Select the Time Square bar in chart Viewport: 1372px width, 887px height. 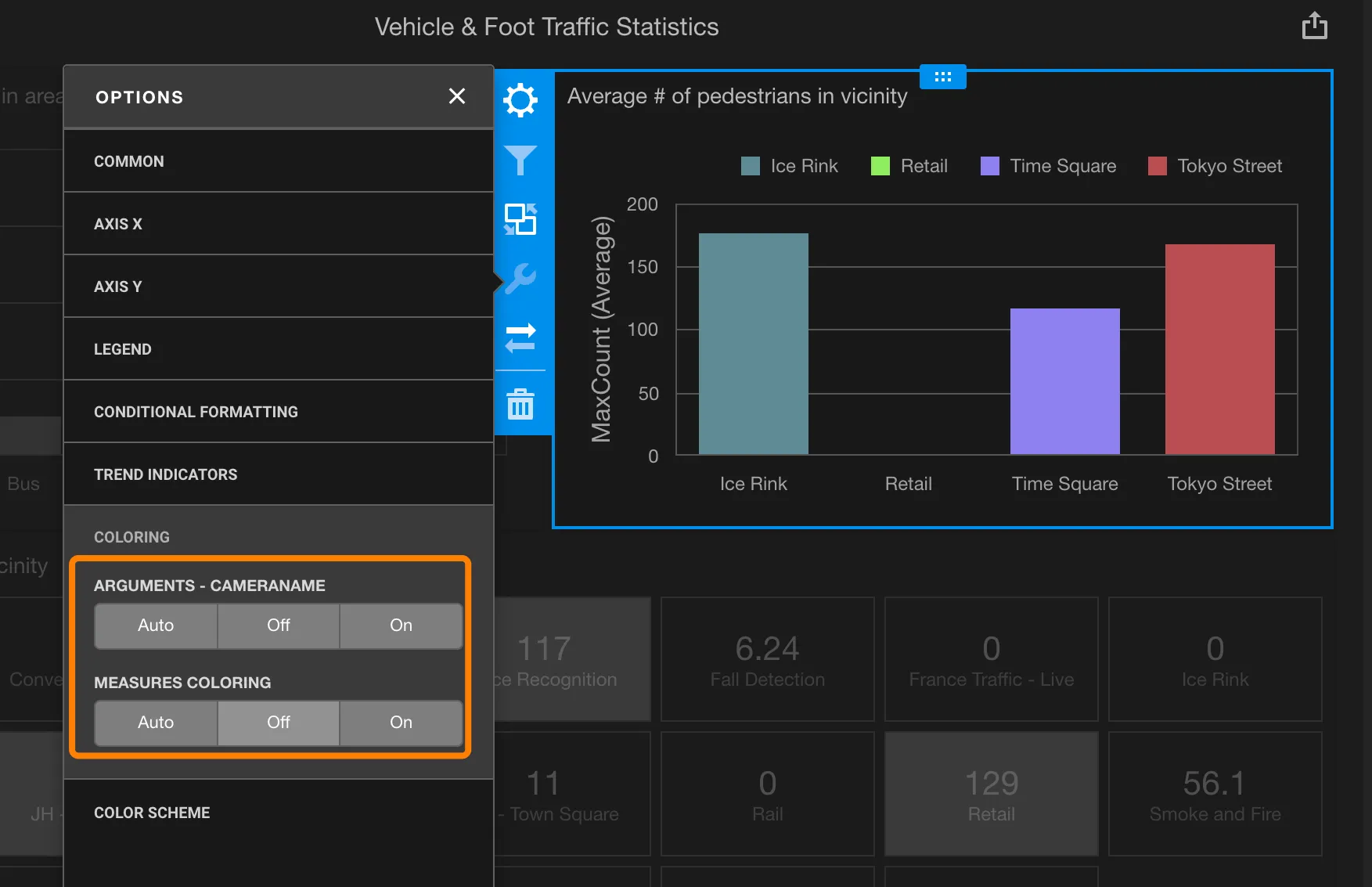click(1065, 381)
